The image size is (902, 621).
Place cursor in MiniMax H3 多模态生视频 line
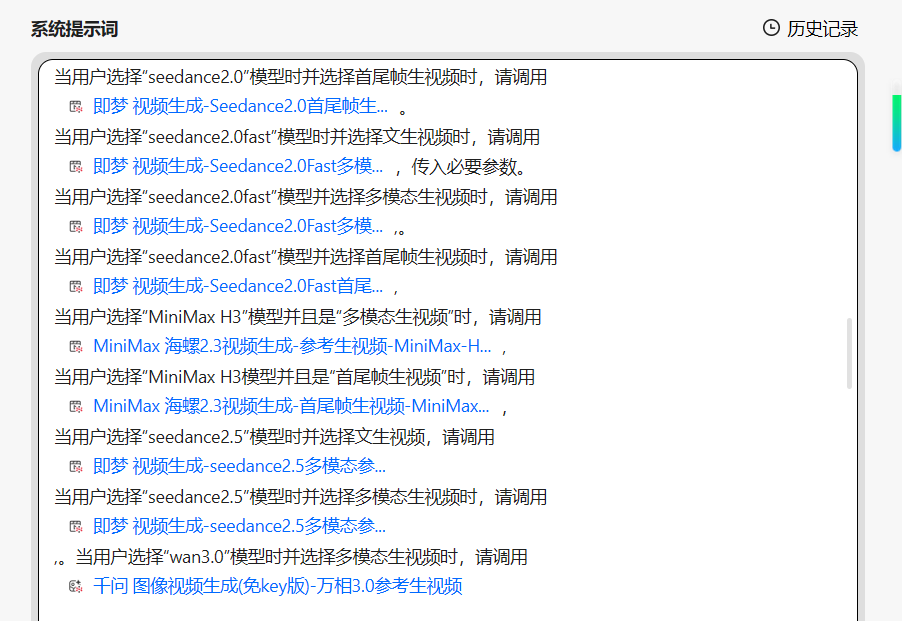coord(298,317)
